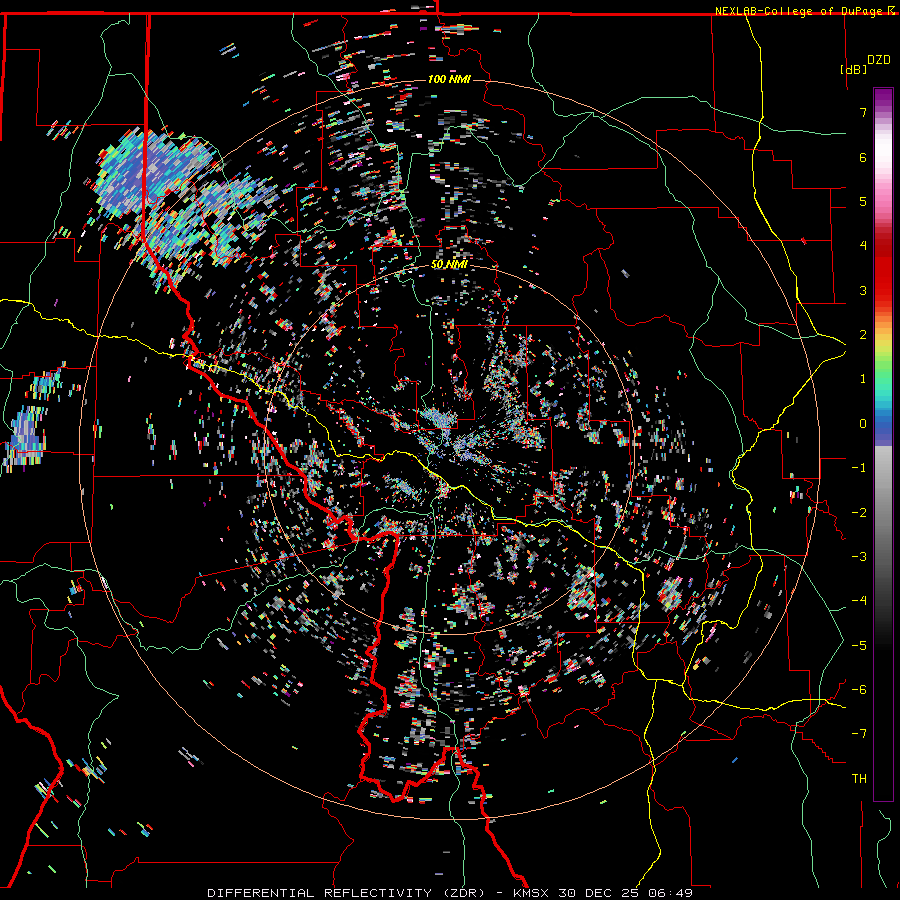Click the color bar at the 7 dB level
The image size is (900, 900).
click(883, 112)
